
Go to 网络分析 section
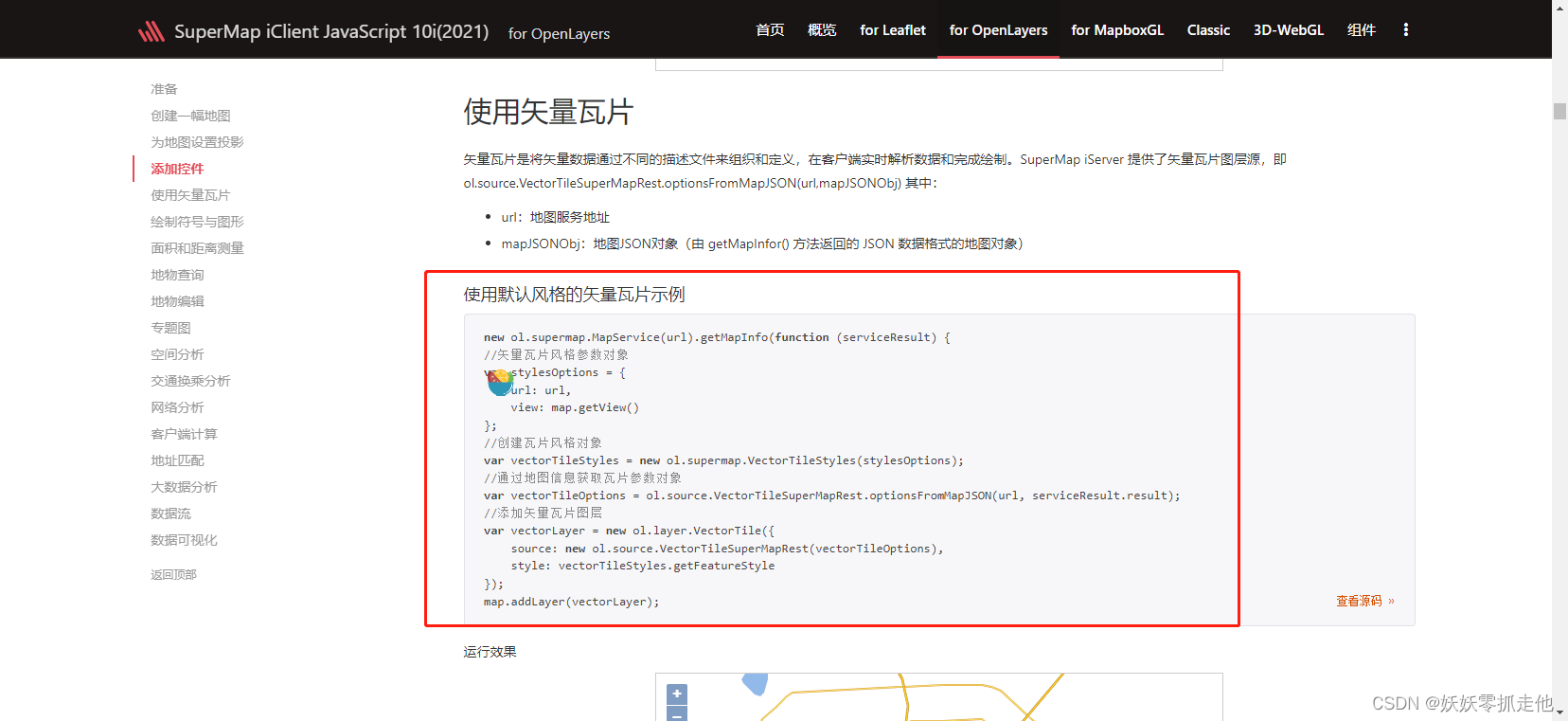pyautogui.click(x=177, y=407)
